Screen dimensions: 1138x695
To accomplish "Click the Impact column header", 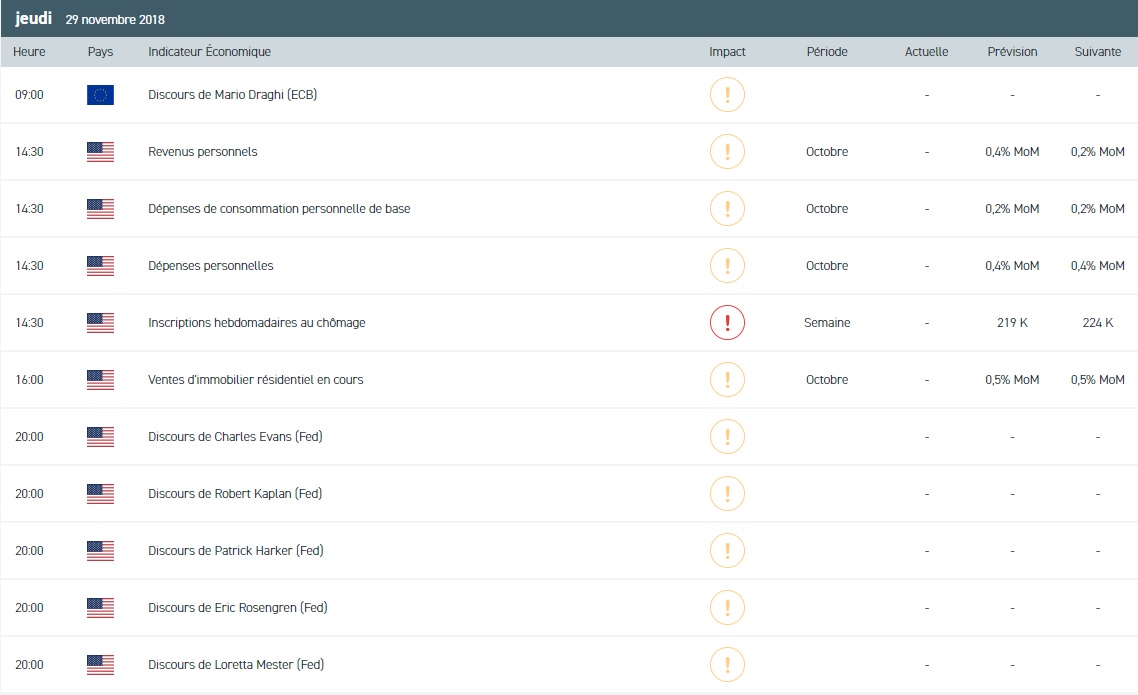I will click(727, 52).
